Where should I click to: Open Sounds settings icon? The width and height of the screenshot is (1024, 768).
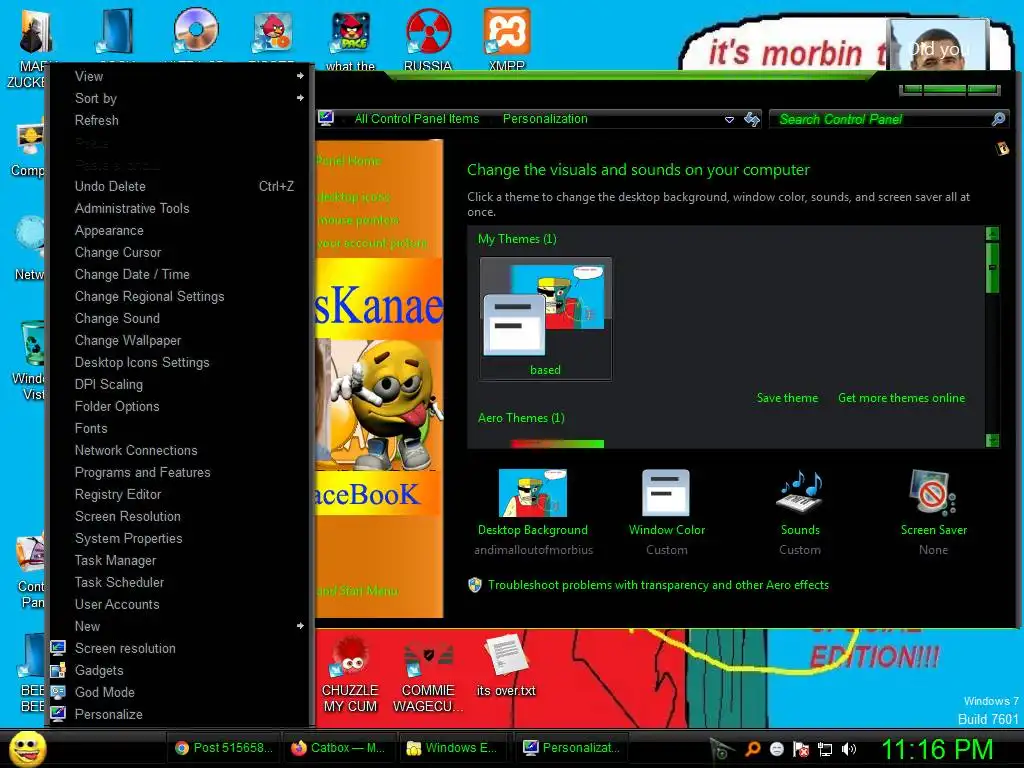point(800,491)
